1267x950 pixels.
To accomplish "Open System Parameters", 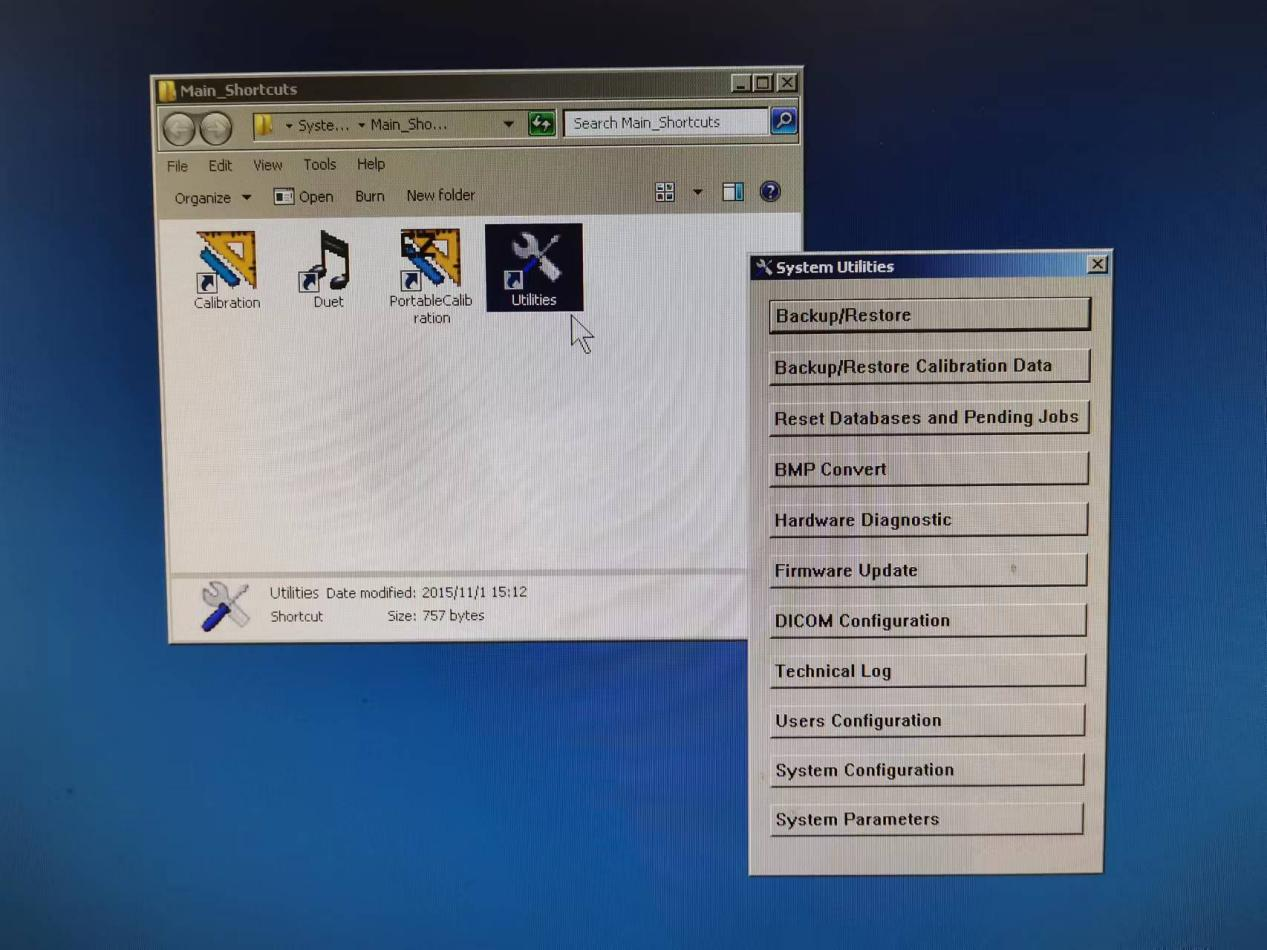I will pyautogui.click(x=926, y=819).
